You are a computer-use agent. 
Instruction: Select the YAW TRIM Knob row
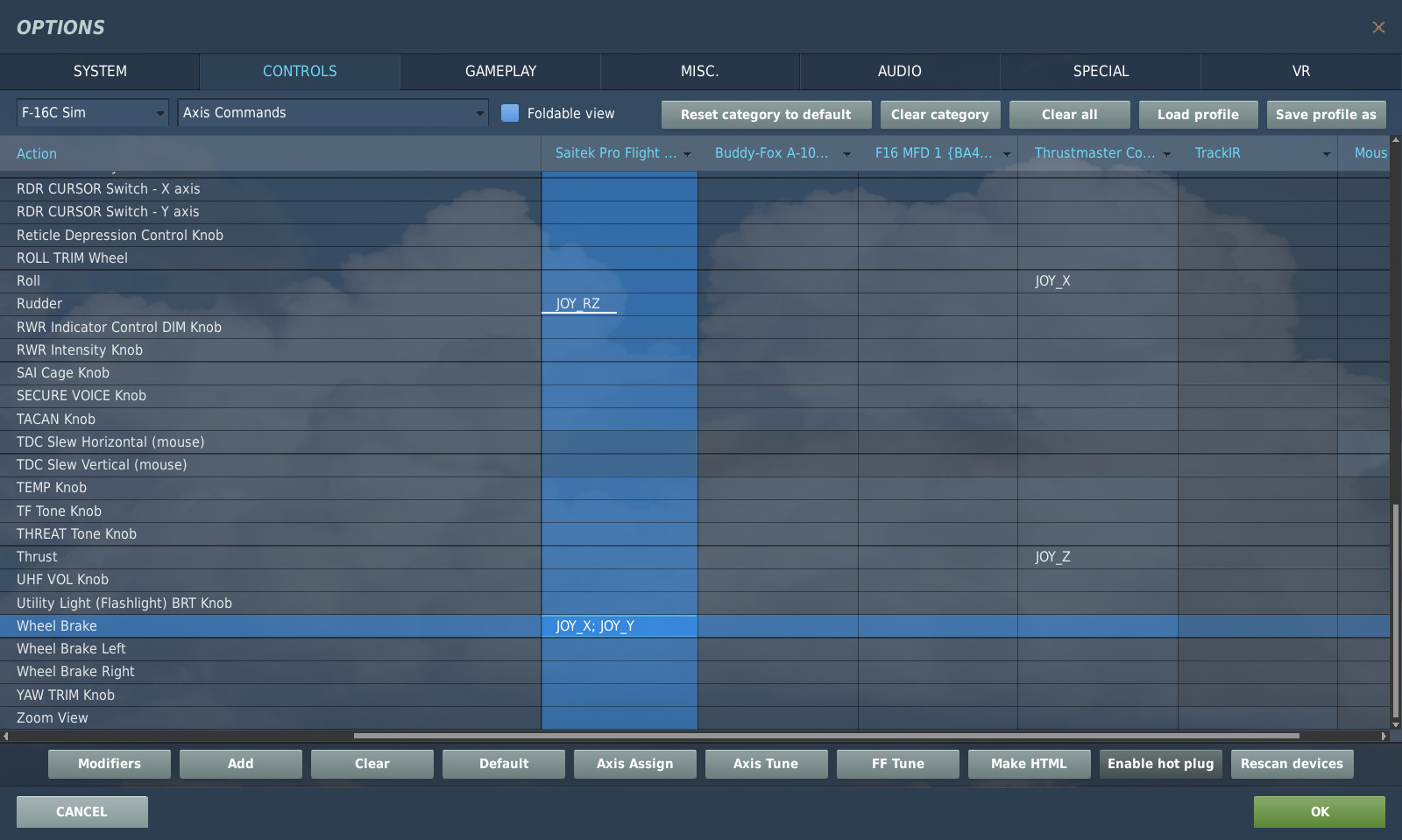click(x=695, y=695)
